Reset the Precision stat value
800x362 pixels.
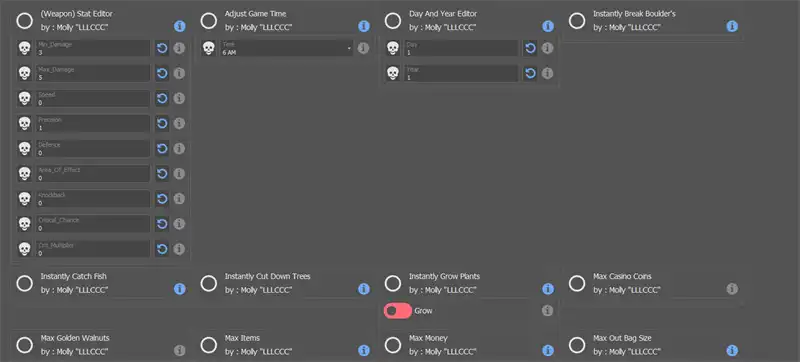[162, 123]
